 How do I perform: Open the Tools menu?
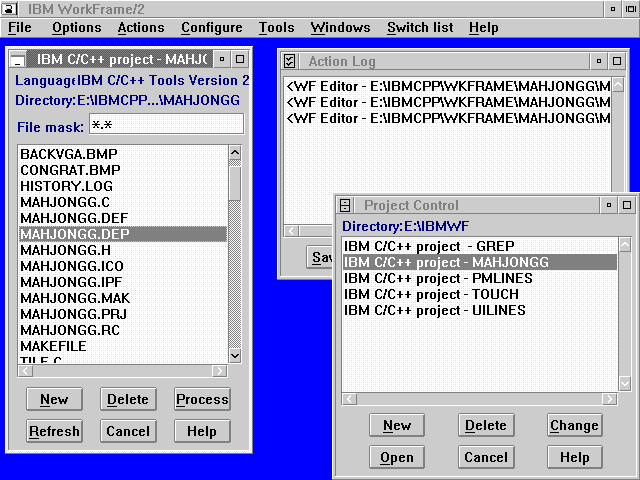[276, 28]
